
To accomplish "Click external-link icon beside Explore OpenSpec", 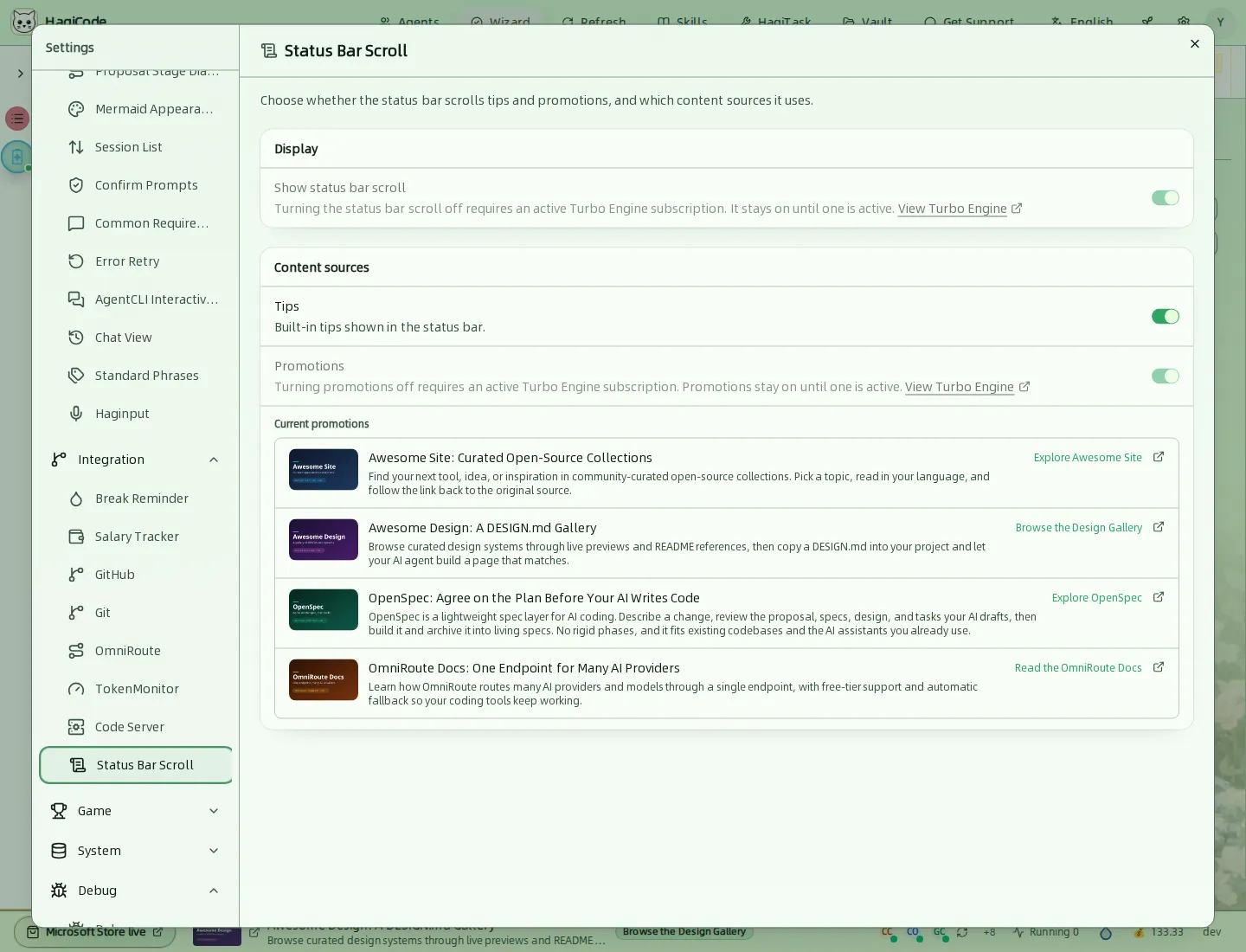I will coord(1159,597).
